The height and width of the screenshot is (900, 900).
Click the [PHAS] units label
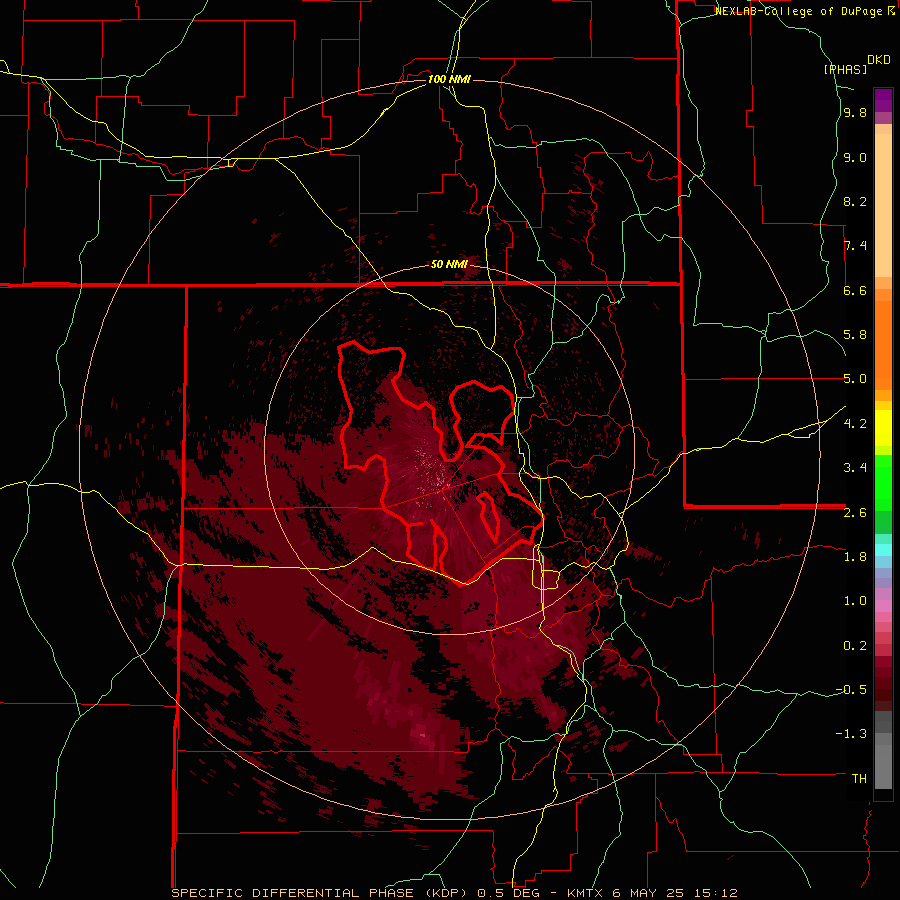(x=845, y=69)
